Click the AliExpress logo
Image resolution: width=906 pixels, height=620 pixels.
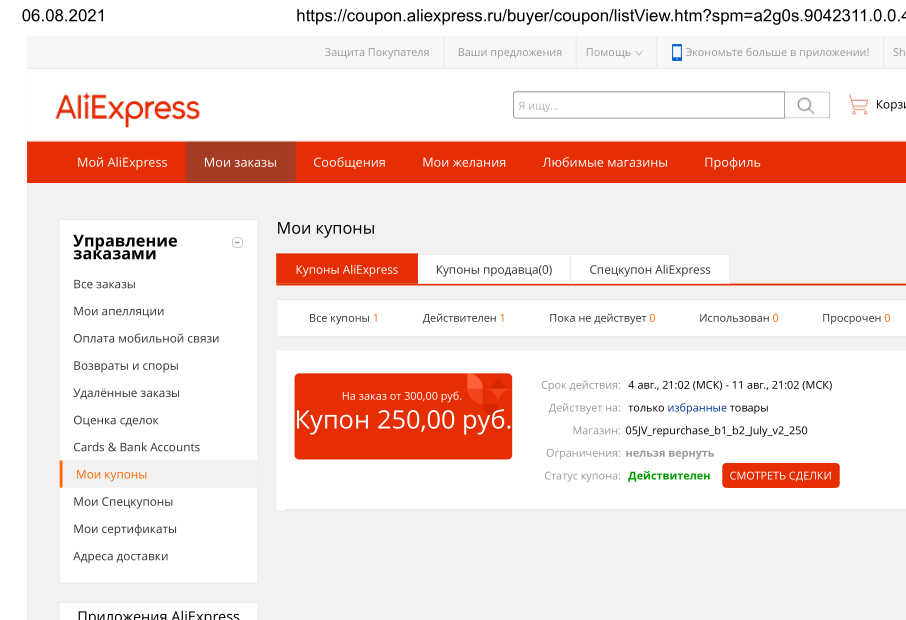pos(127,109)
